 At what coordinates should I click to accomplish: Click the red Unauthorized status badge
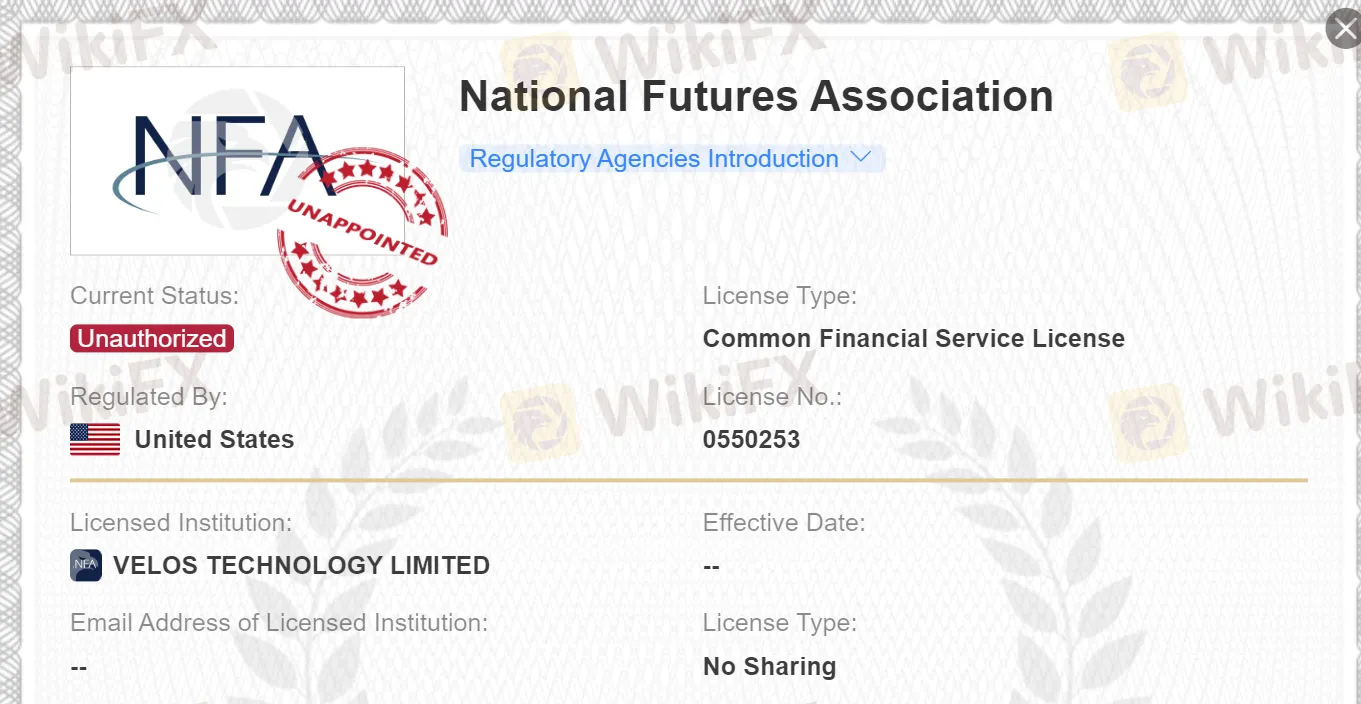click(152, 339)
